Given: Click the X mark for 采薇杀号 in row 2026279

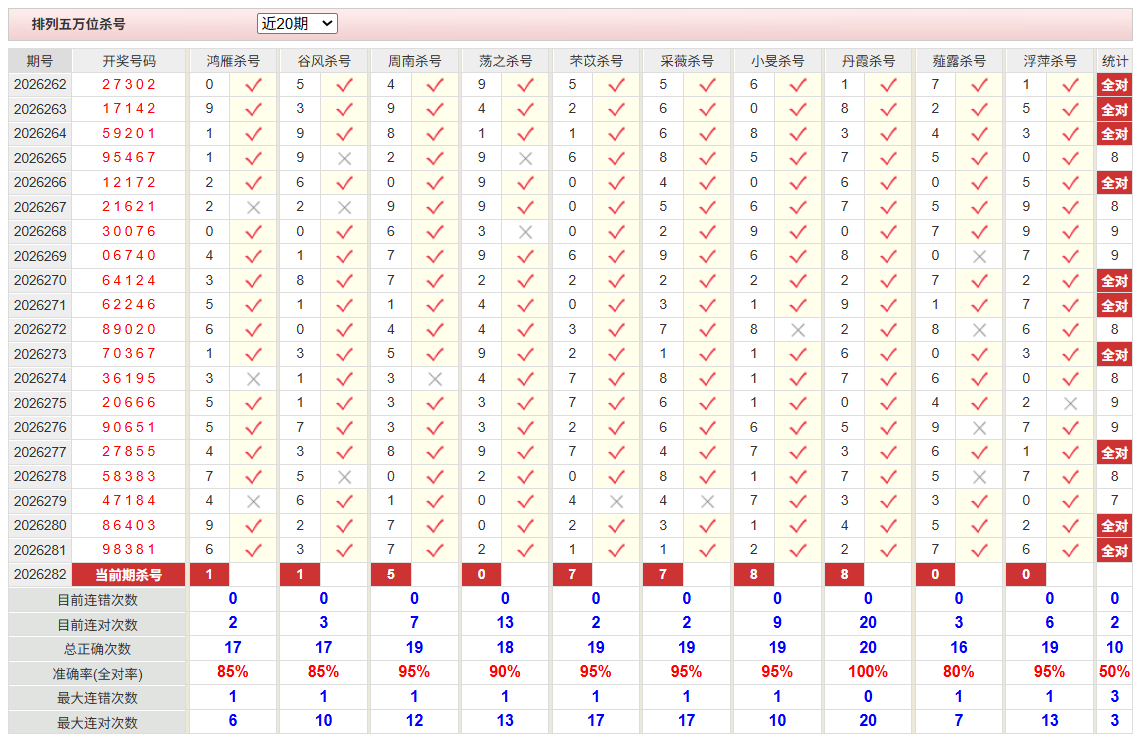Looking at the screenshot, I should point(707,501).
